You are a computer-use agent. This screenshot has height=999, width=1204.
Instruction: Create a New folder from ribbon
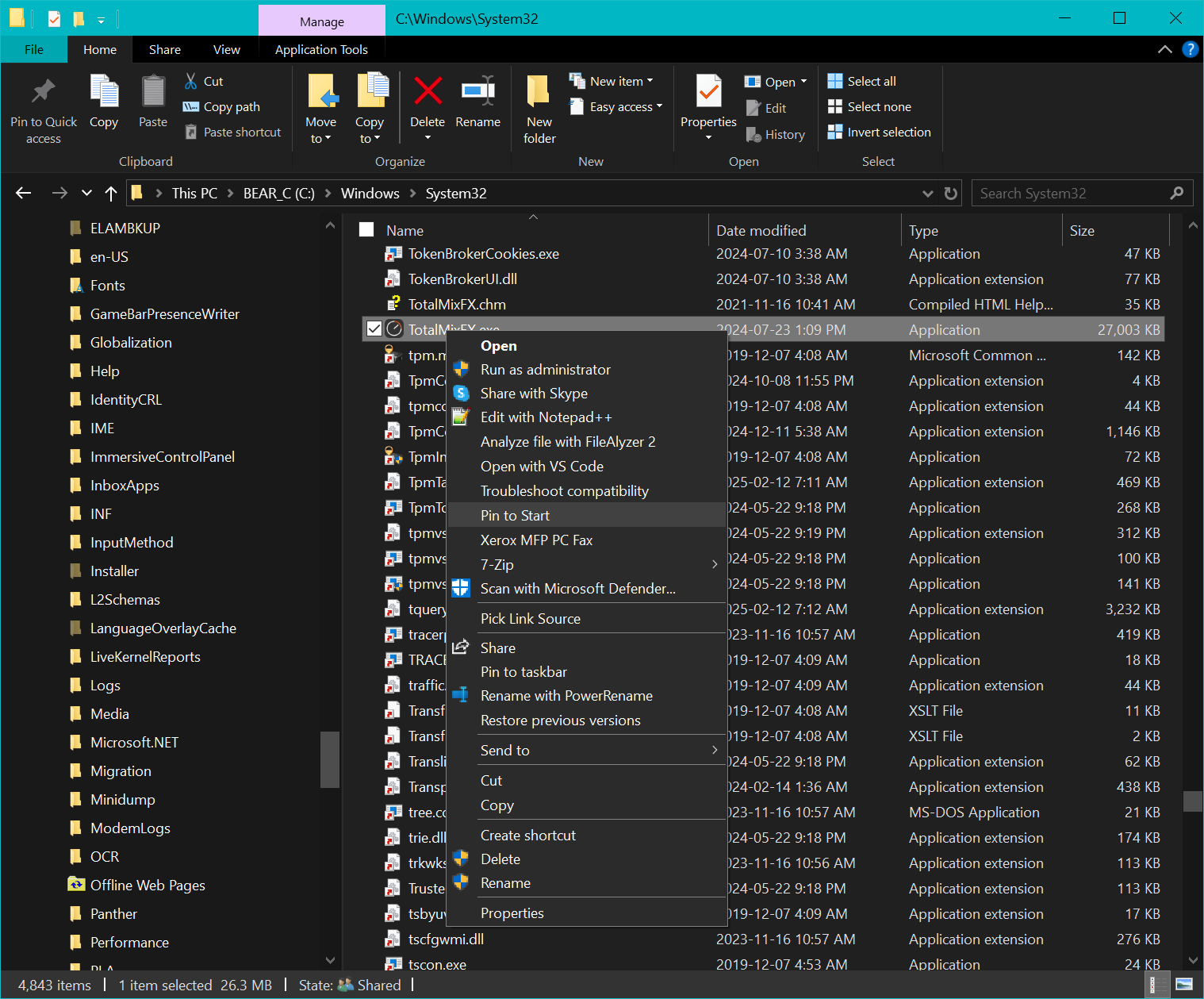539,93
